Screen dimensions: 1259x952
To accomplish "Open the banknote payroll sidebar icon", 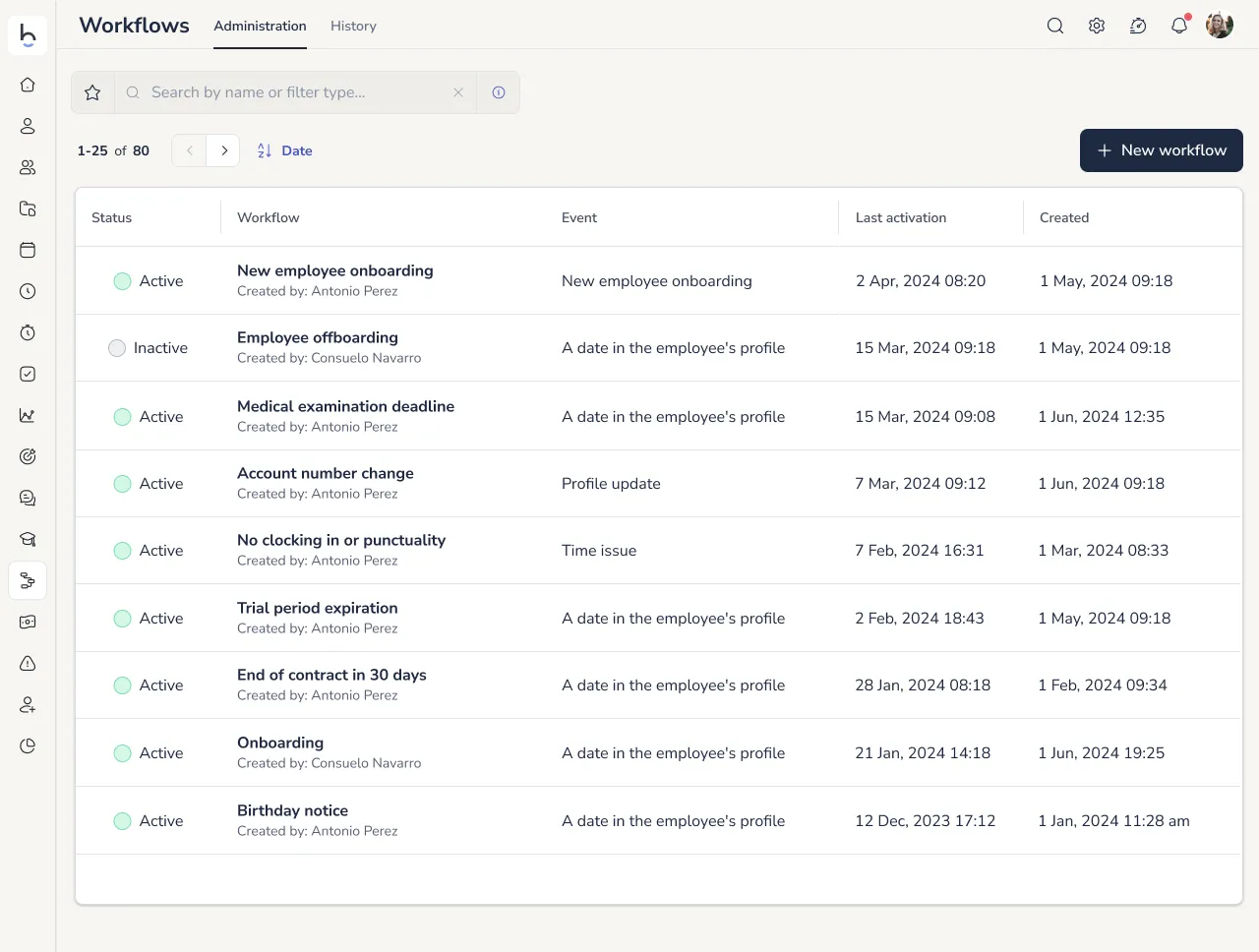I will pyautogui.click(x=28, y=622).
